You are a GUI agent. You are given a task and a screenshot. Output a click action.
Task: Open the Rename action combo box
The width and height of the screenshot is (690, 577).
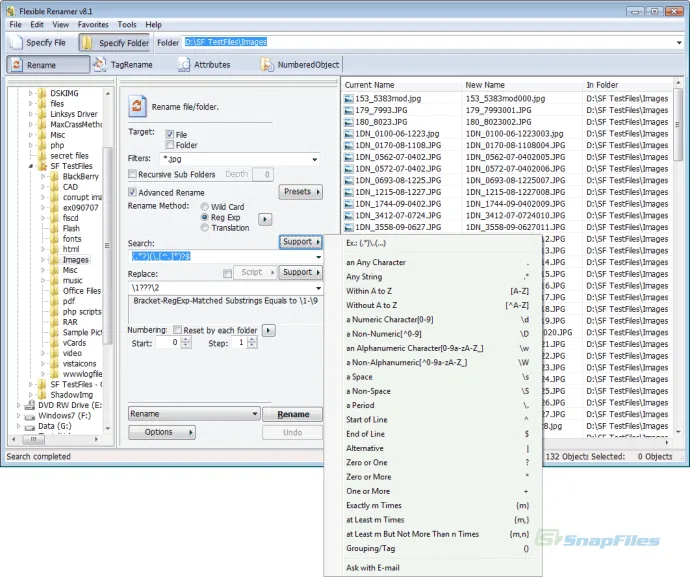[x=194, y=414]
